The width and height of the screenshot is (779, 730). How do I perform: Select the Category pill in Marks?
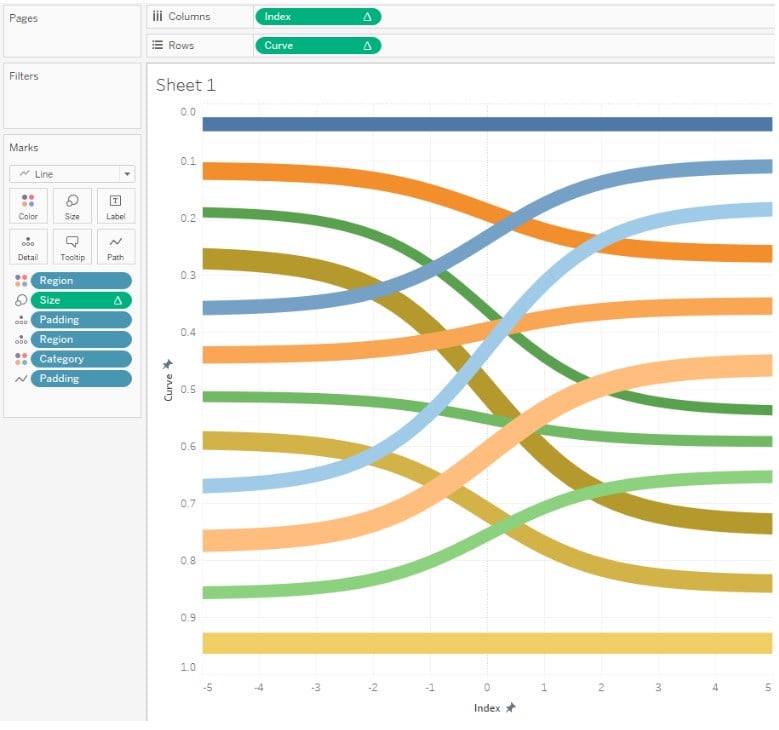coord(81,359)
